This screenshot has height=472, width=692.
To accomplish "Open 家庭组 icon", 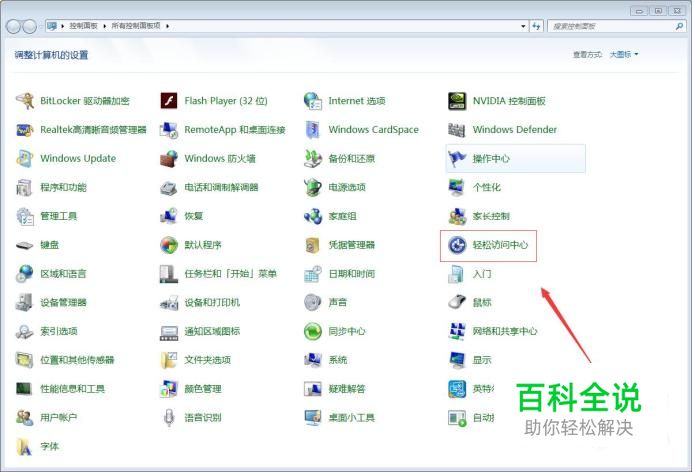I will click(313, 216).
